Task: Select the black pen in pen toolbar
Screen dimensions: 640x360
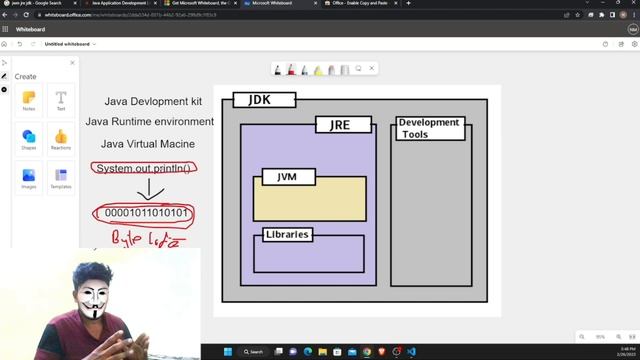Action: (278, 70)
